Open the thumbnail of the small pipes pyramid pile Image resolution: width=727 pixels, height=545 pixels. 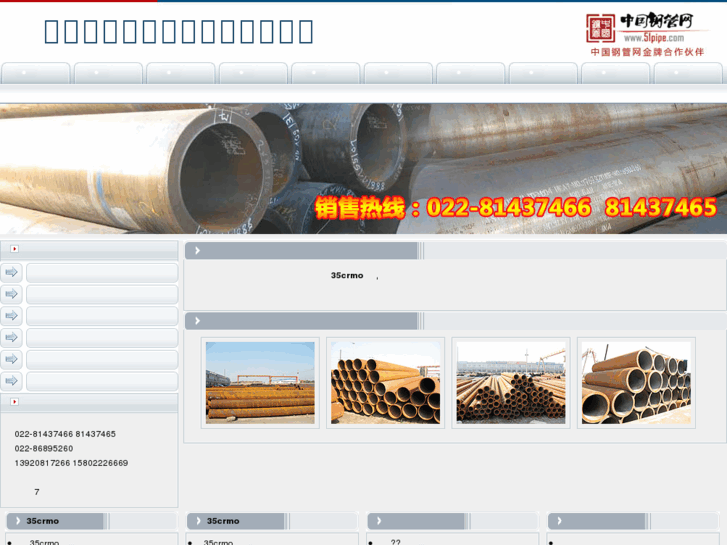pos(511,383)
